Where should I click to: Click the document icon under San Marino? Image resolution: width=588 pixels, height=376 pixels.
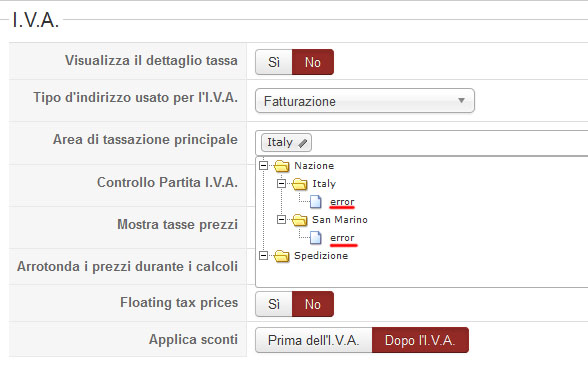316,238
